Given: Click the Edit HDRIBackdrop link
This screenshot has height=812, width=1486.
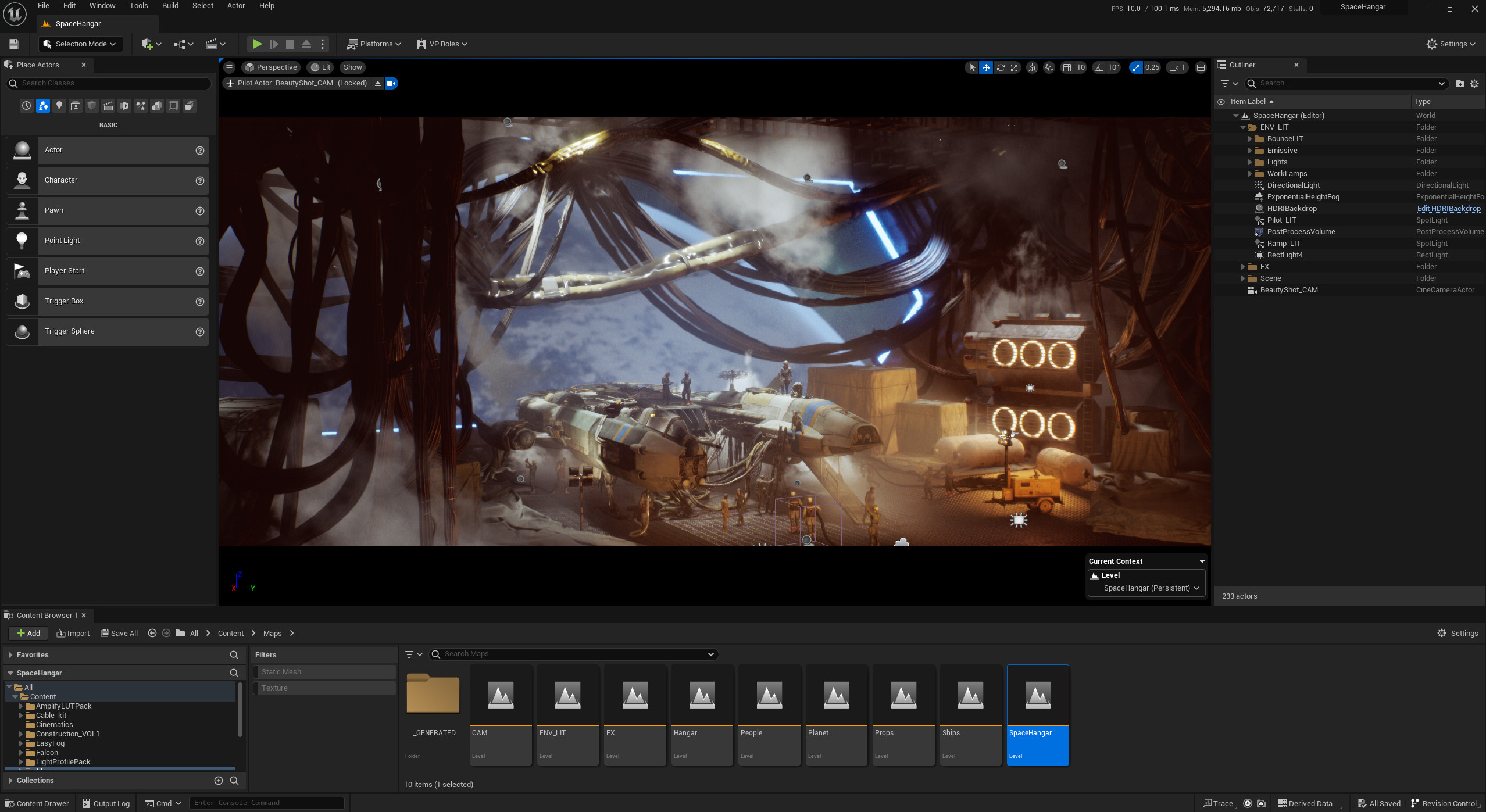Looking at the screenshot, I should pos(1448,209).
